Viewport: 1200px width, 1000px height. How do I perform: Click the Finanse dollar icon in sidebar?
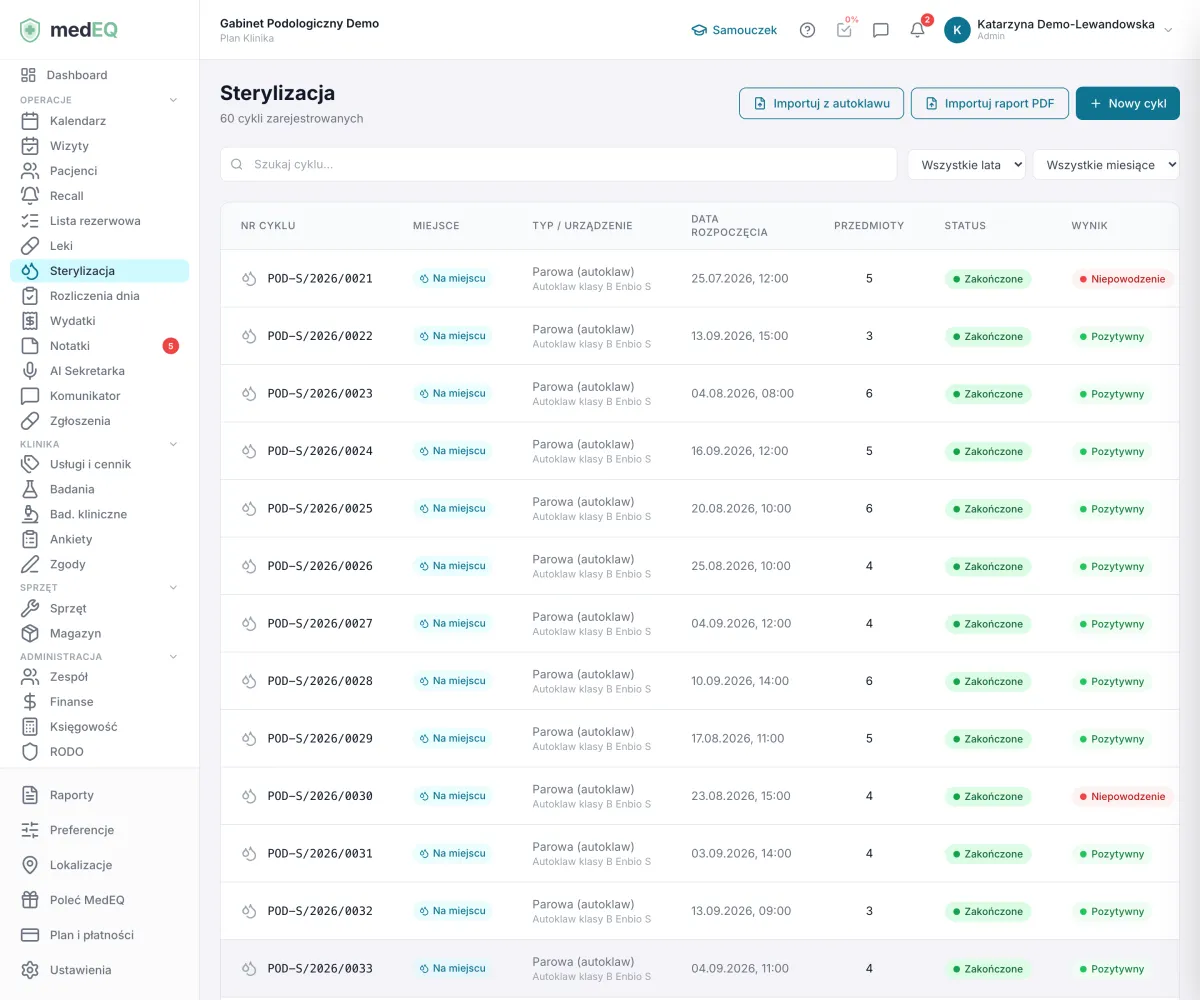coord(30,702)
